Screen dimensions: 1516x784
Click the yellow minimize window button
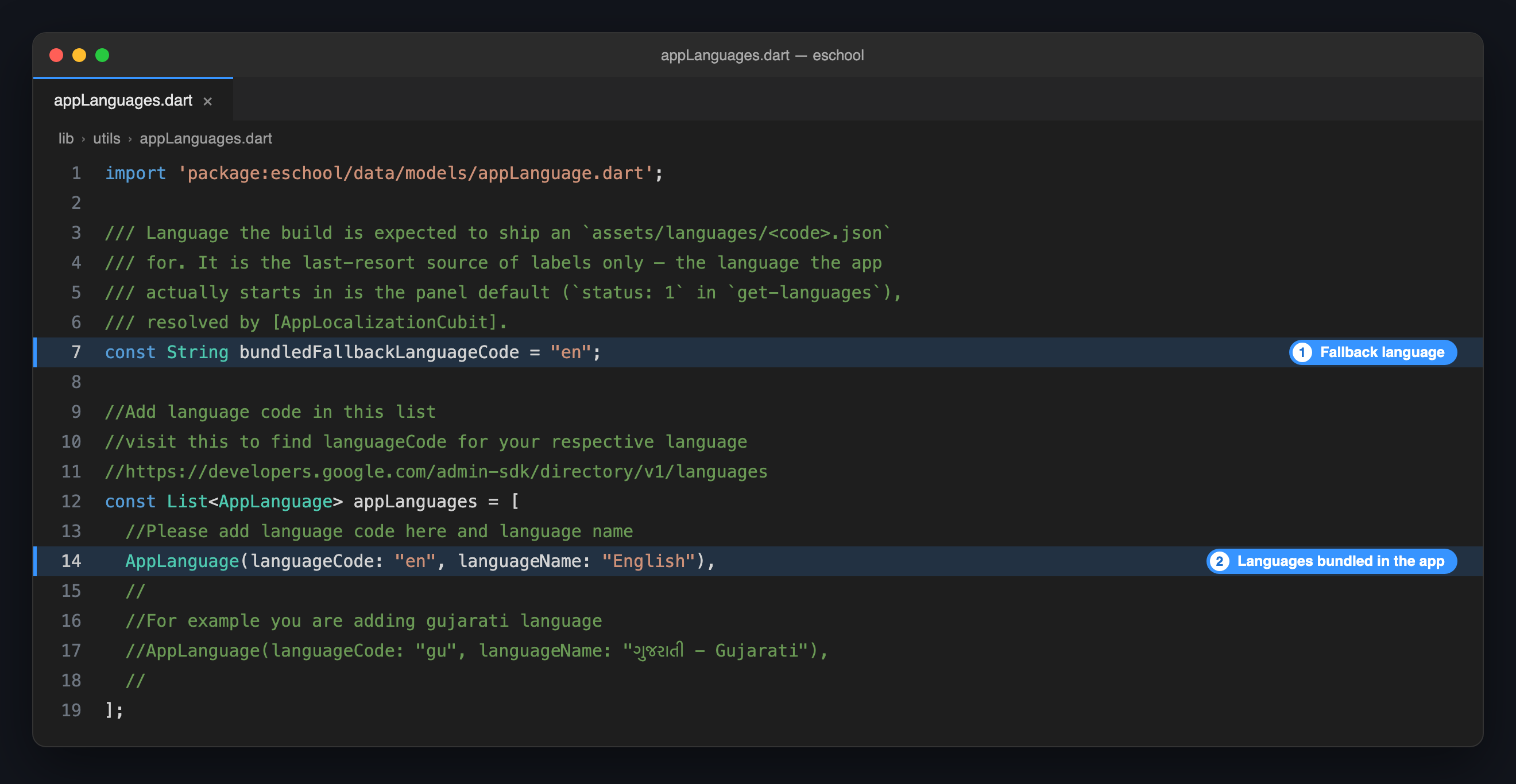pyautogui.click(x=79, y=55)
